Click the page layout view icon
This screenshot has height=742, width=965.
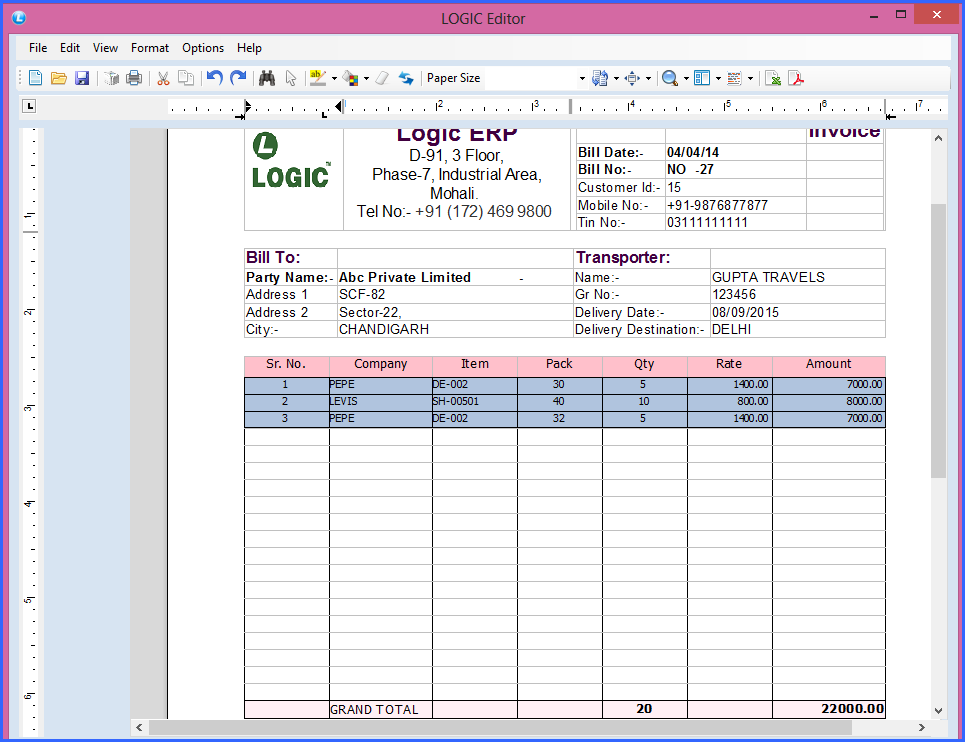click(x=702, y=78)
